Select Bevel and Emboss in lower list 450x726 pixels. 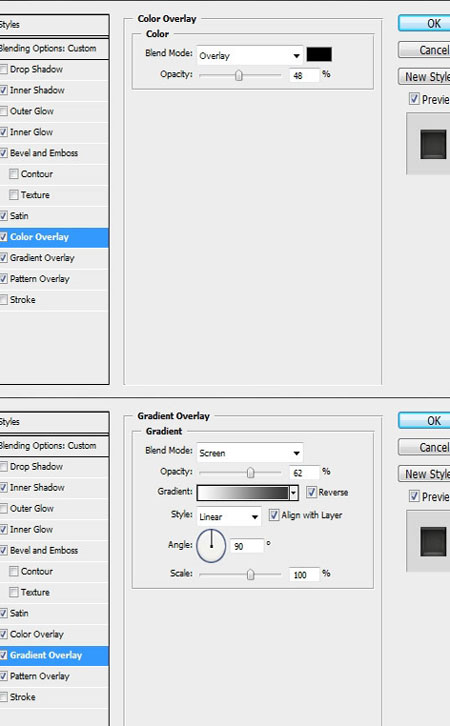pyautogui.click(x=44, y=550)
